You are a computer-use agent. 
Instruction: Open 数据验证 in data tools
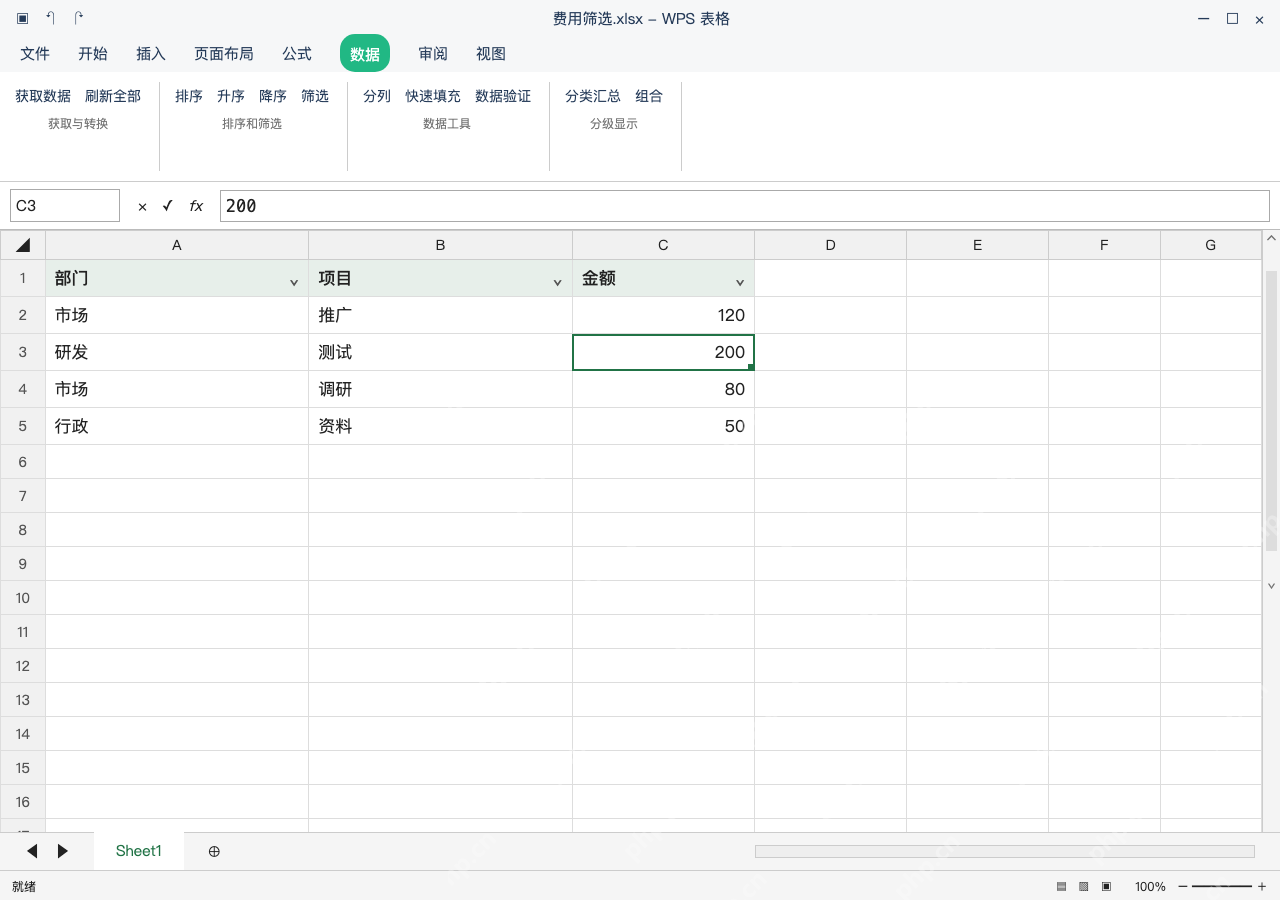pyautogui.click(x=503, y=96)
